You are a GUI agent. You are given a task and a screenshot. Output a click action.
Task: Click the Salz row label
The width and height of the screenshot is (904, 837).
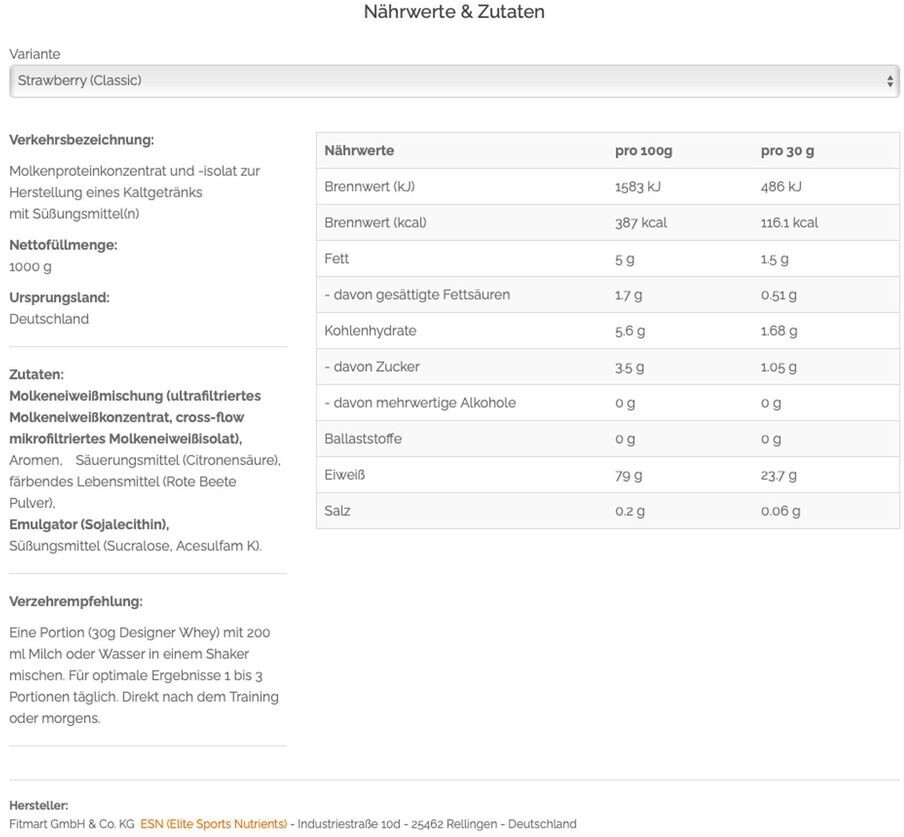pos(337,511)
